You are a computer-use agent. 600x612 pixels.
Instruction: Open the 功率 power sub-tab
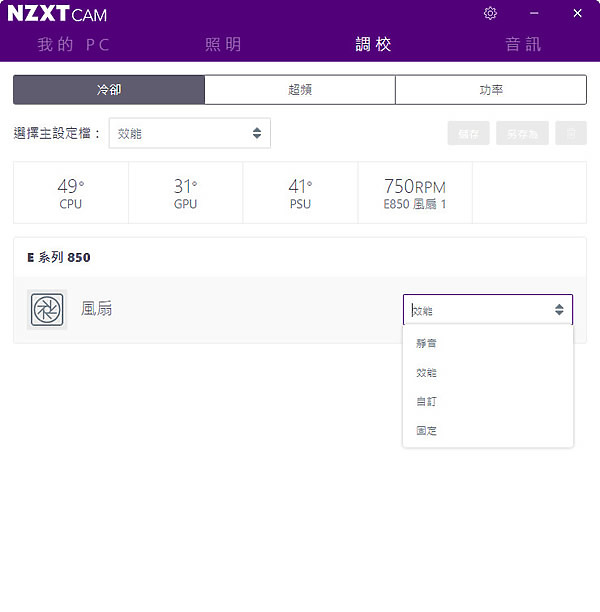coord(491,90)
